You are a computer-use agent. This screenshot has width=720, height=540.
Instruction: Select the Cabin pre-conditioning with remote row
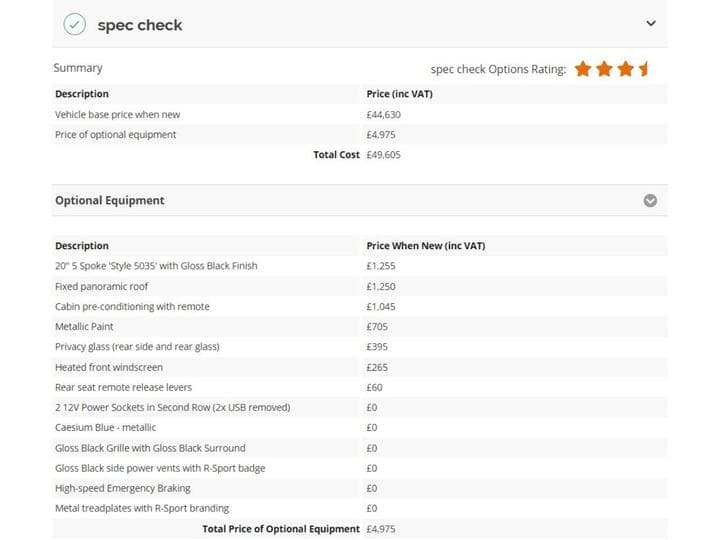360,306
